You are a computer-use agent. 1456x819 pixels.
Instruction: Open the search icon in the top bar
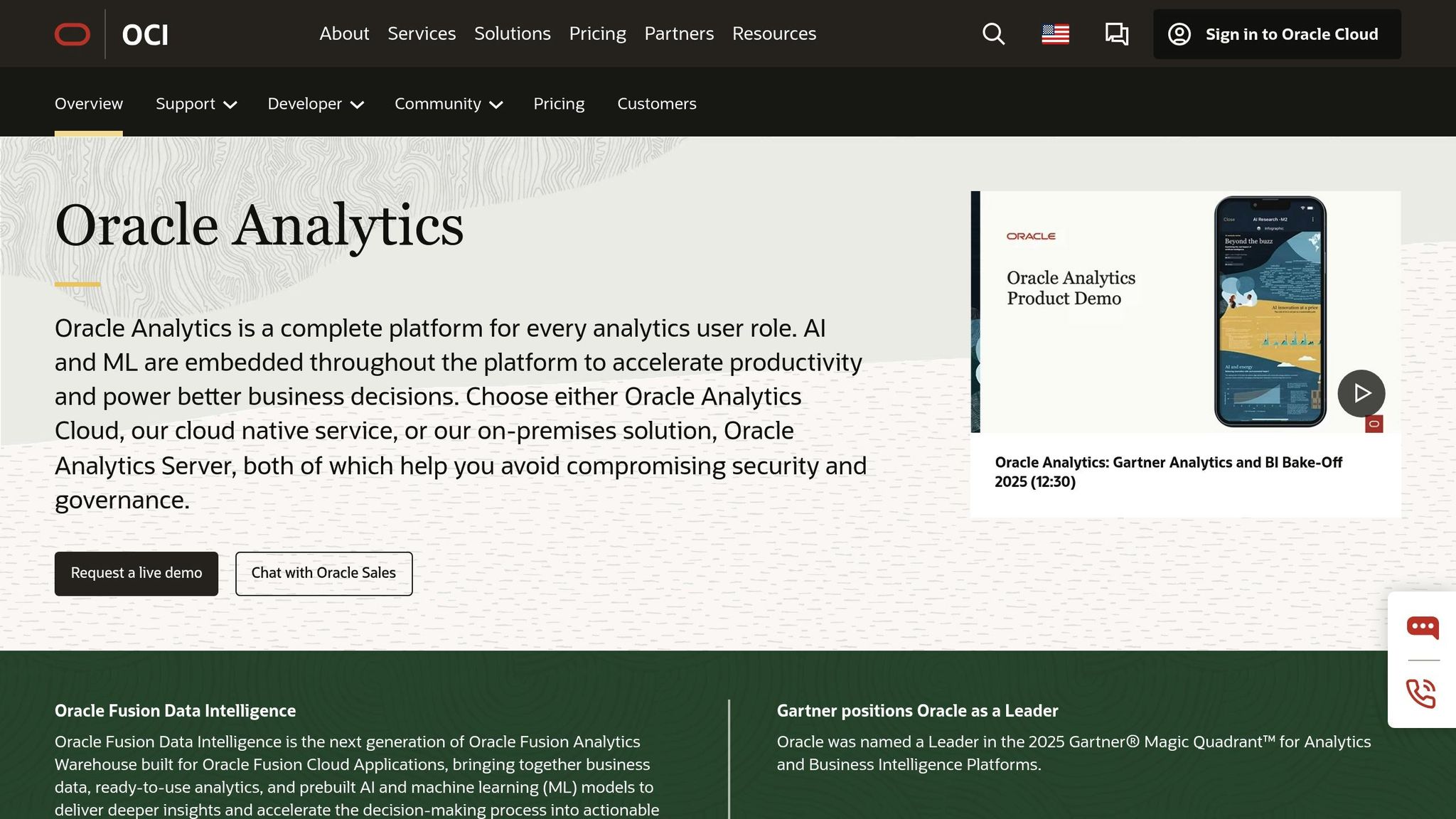point(993,33)
